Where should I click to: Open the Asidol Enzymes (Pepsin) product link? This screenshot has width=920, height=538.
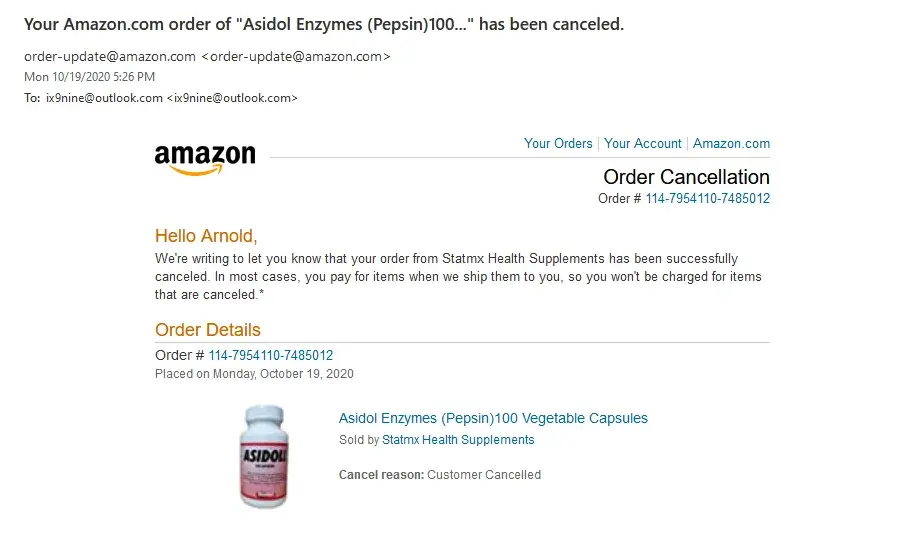pyautogui.click(x=493, y=418)
